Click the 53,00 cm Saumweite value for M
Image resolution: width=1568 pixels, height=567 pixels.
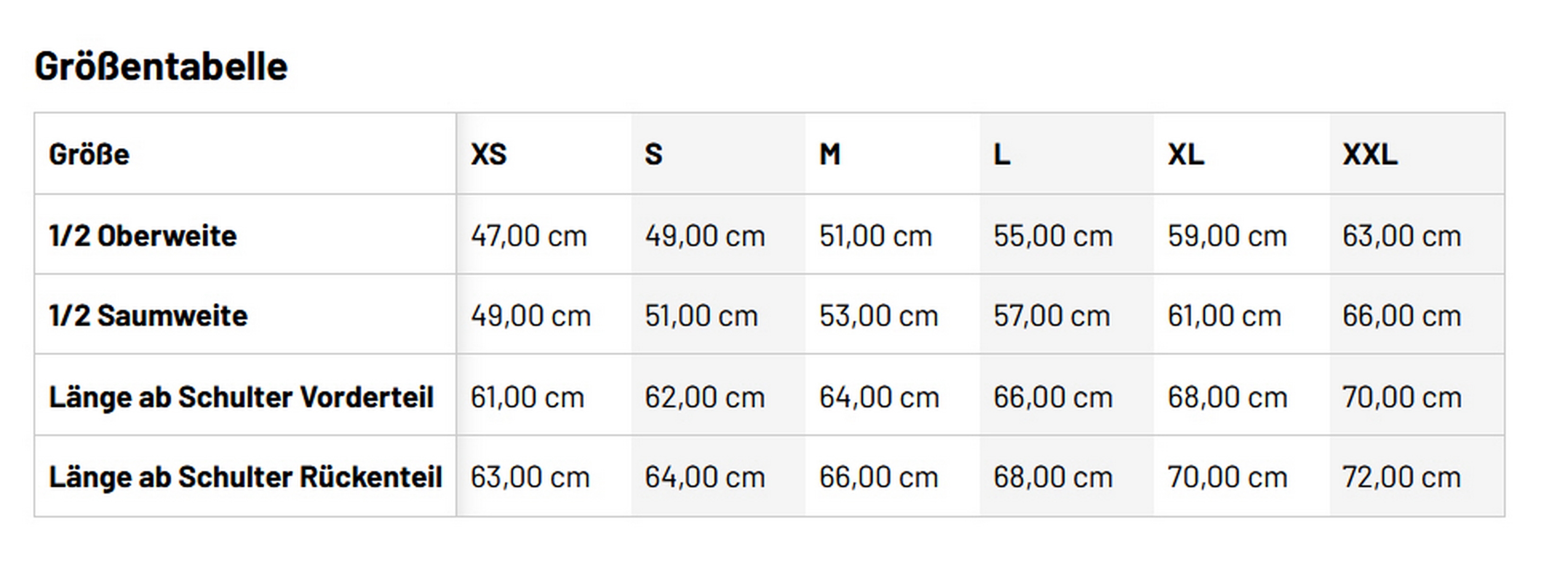click(879, 316)
